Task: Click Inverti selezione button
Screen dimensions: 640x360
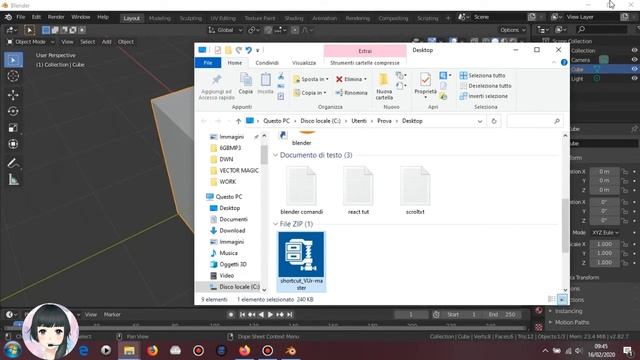Action: tap(484, 96)
